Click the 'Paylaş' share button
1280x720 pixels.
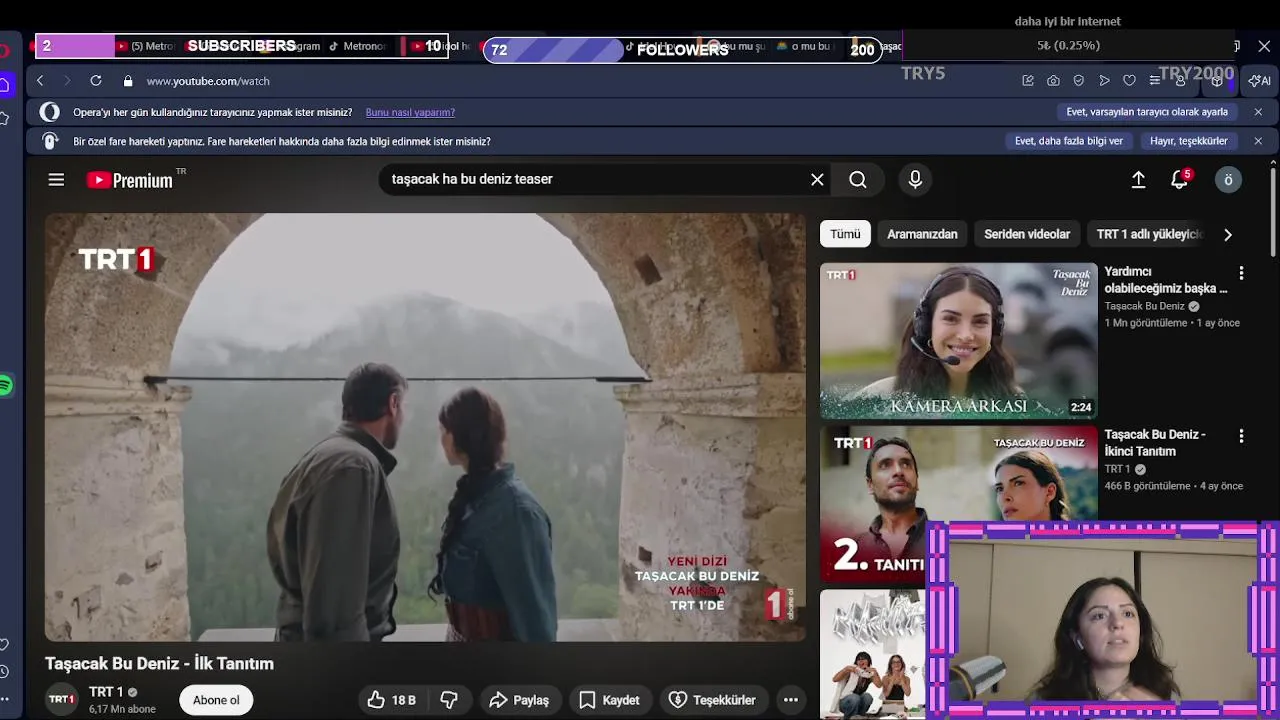pos(519,700)
